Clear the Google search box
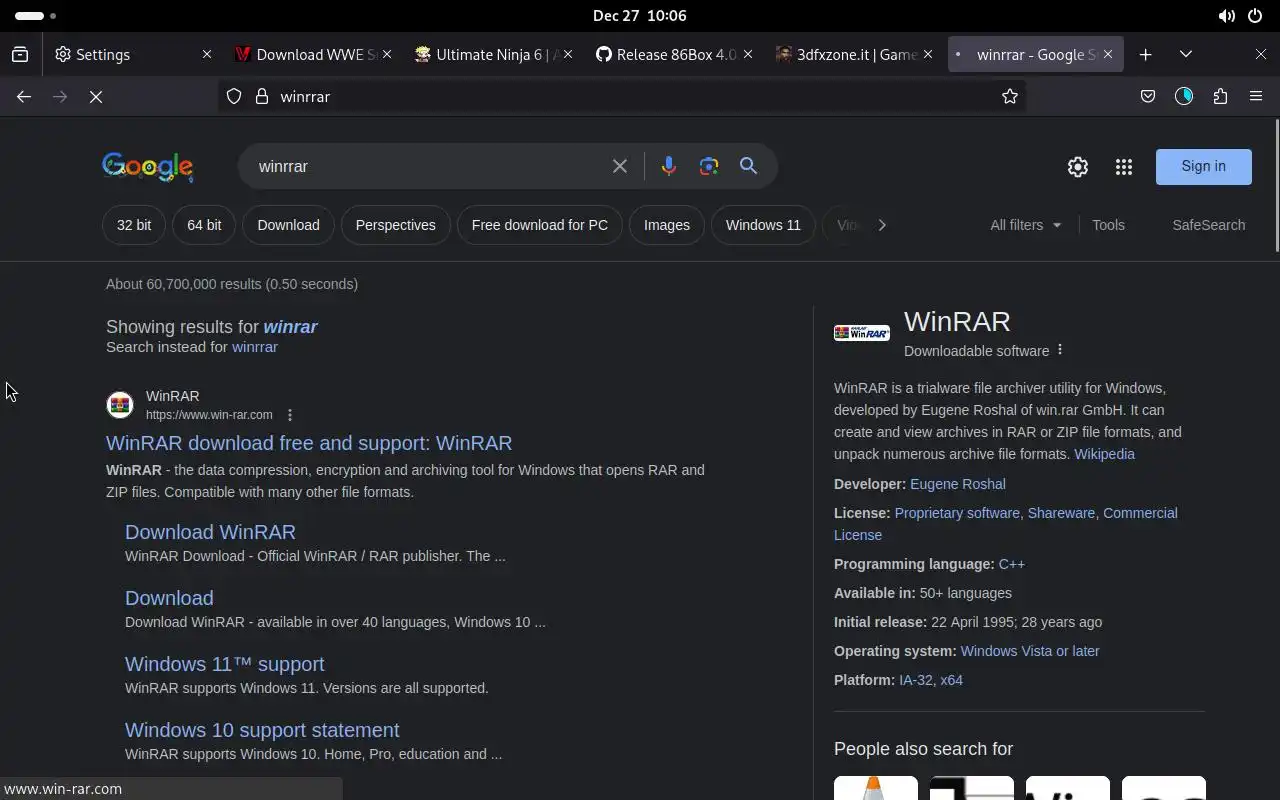 coord(620,166)
